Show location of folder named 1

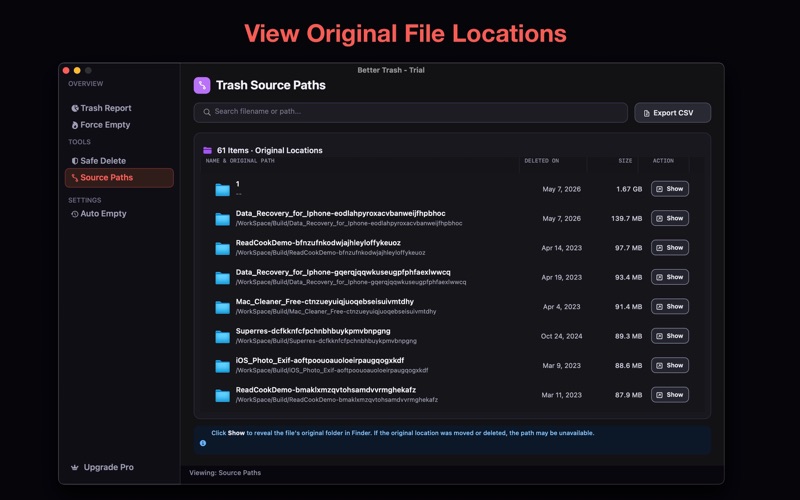coord(670,189)
